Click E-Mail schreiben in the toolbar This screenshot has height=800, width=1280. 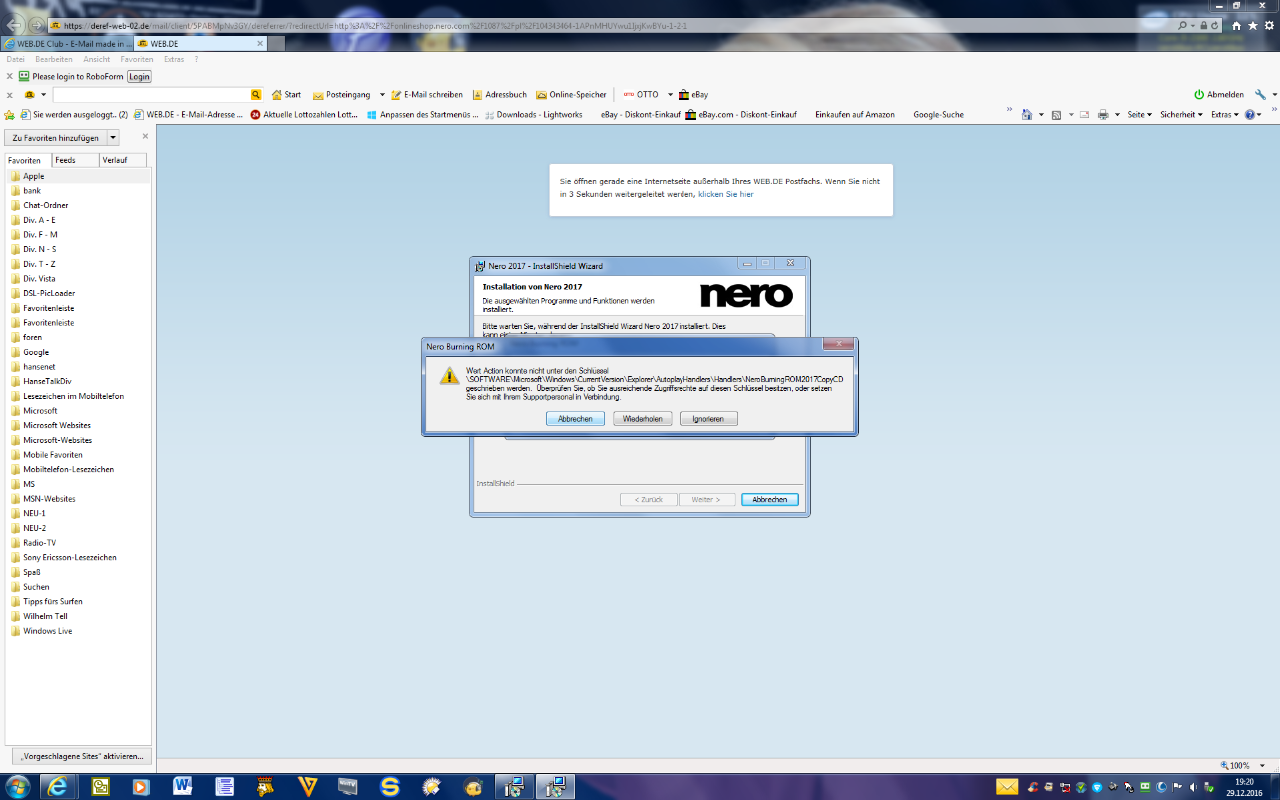(427, 94)
